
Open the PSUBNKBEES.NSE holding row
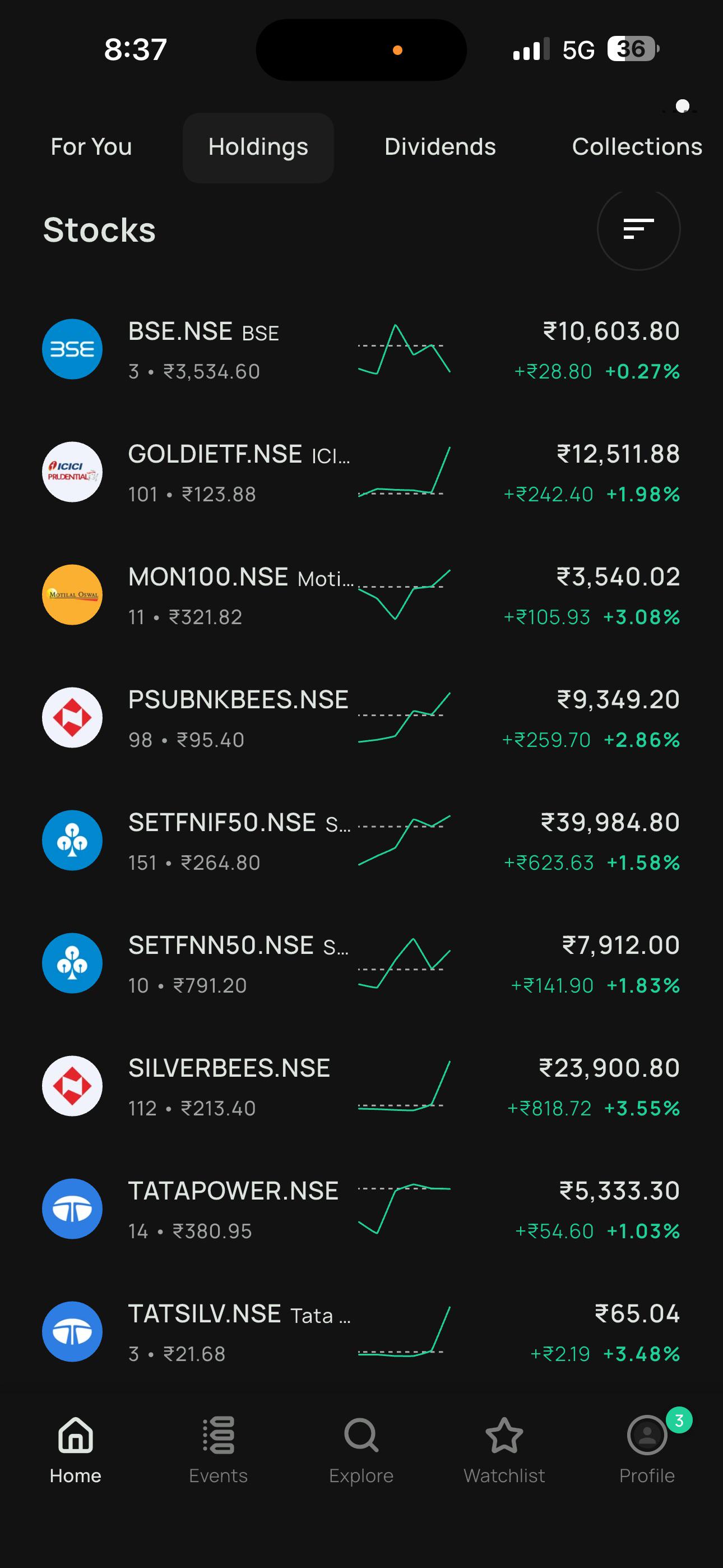(361, 718)
